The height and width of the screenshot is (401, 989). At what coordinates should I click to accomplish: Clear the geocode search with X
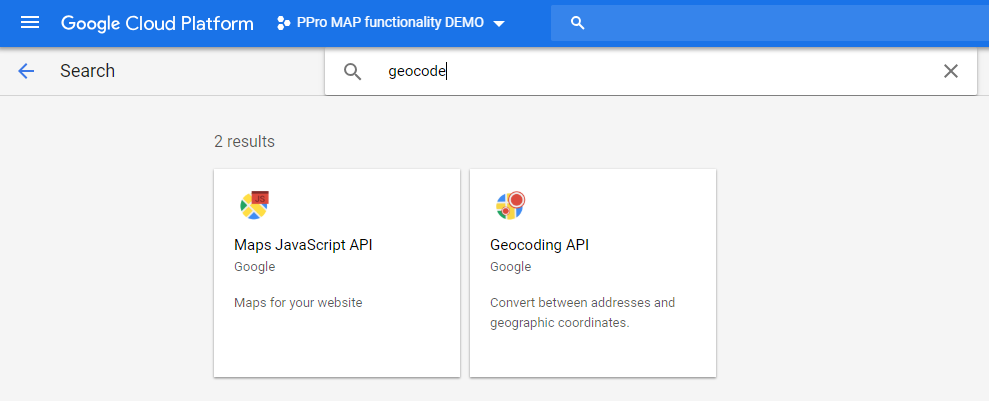(x=951, y=71)
